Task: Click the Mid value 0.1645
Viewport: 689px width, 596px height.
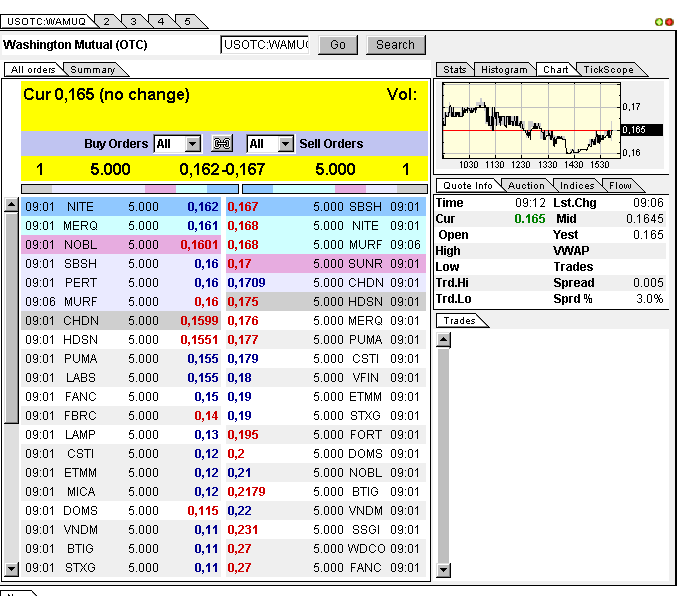Action: click(645, 219)
